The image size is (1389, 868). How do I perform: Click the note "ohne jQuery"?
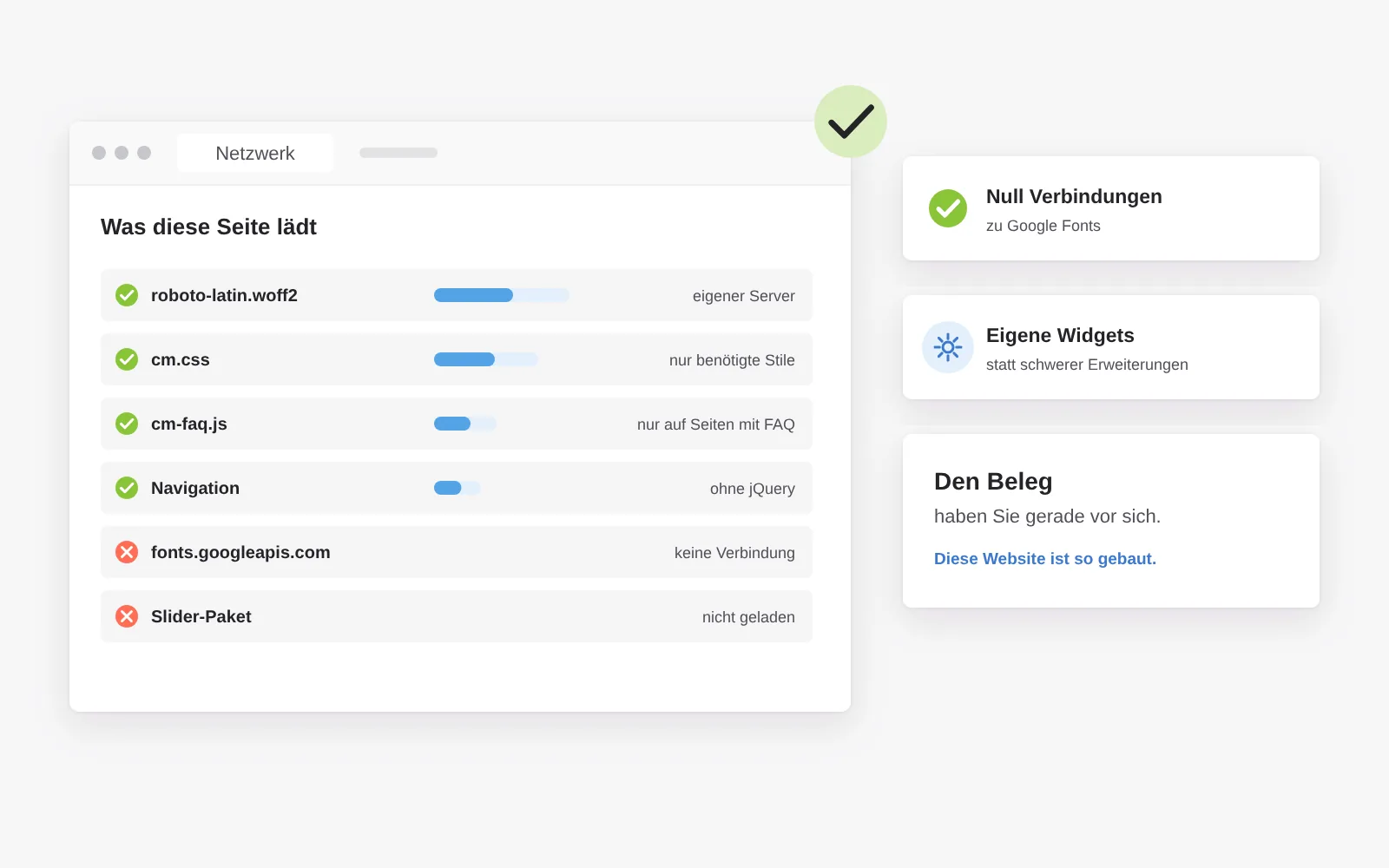(753, 489)
